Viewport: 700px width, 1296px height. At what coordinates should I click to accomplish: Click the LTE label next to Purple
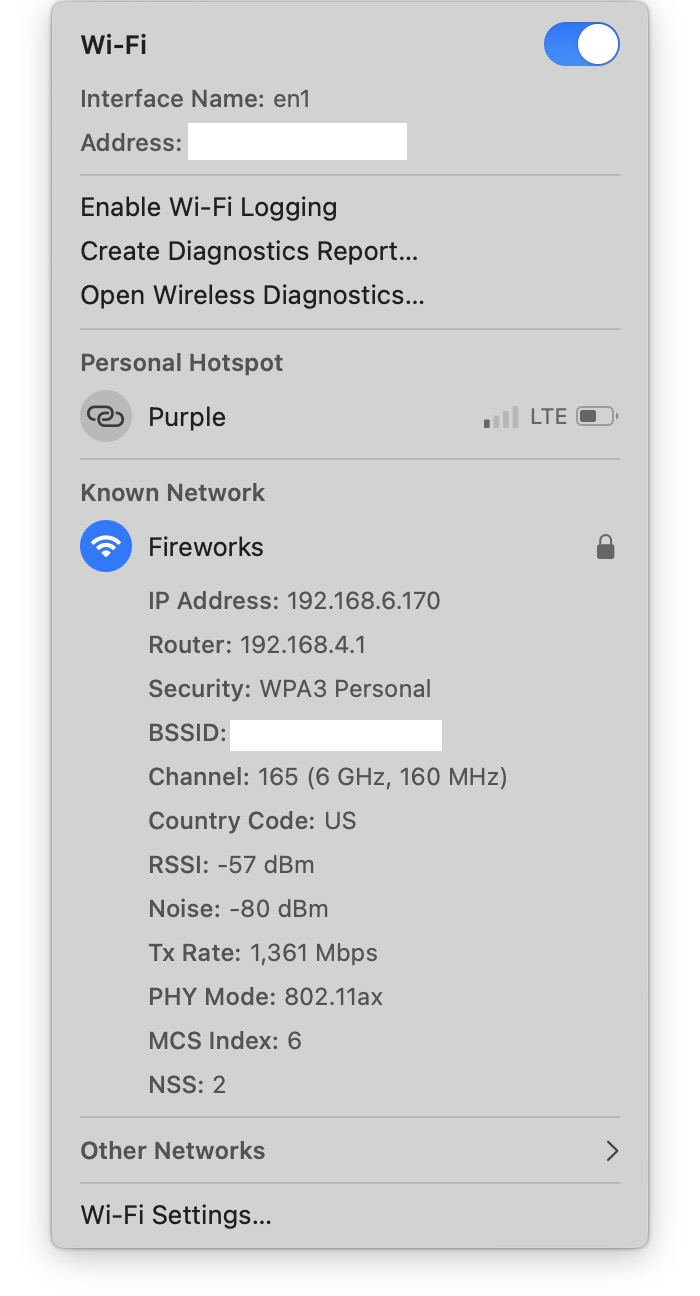coord(548,417)
